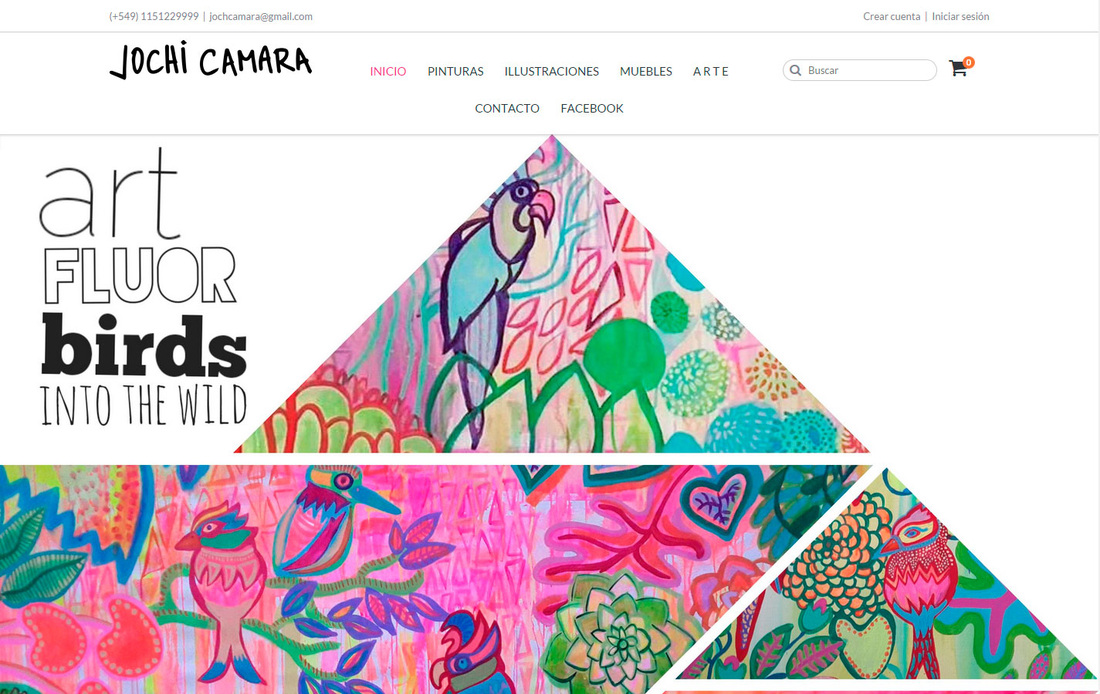Click the Iniciar sesión link
Image resolution: width=1100 pixels, height=694 pixels.
click(x=960, y=16)
